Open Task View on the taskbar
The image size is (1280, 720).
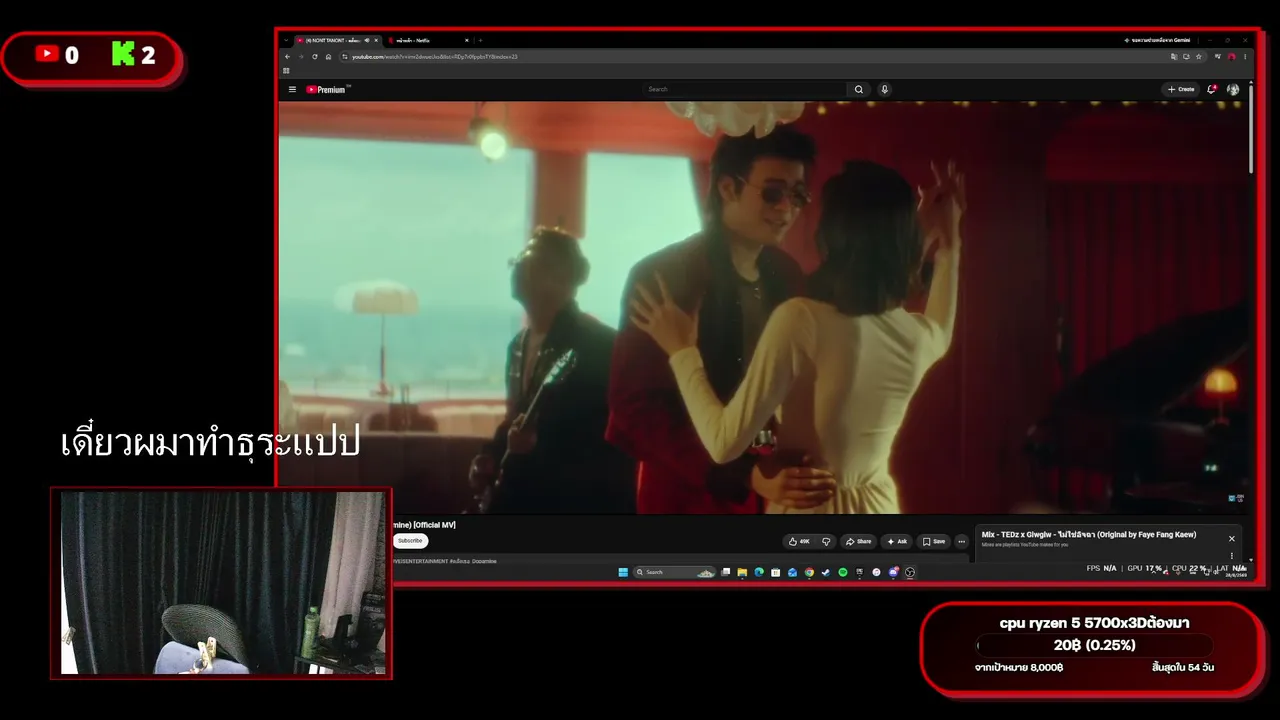726,572
